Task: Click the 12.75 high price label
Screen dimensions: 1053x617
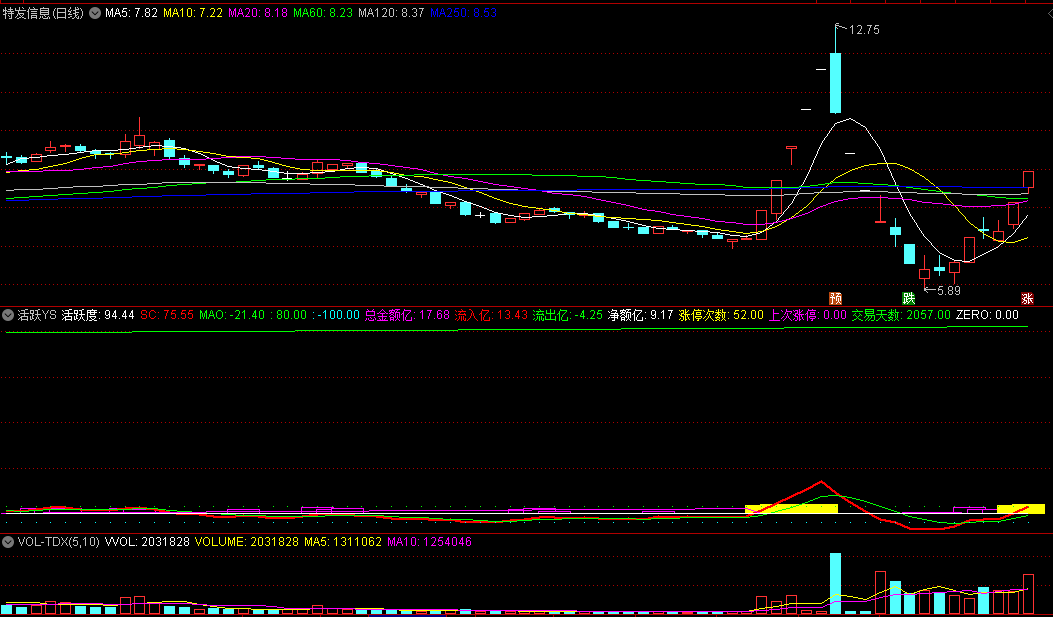Action: tap(864, 30)
